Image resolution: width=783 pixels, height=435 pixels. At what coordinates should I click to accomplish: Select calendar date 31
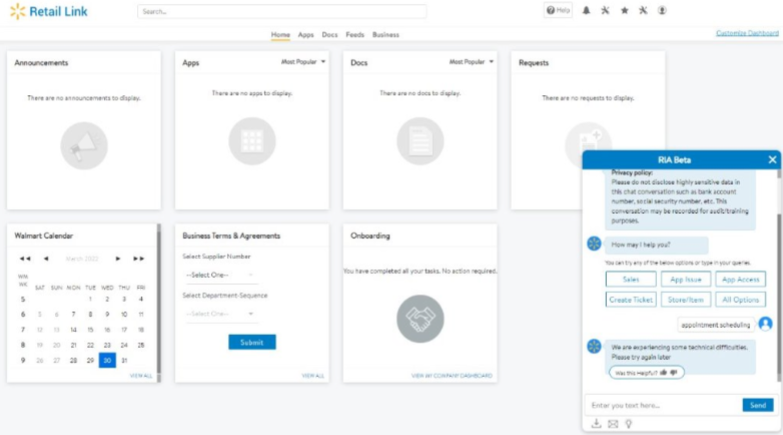click(x=124, y=360)
